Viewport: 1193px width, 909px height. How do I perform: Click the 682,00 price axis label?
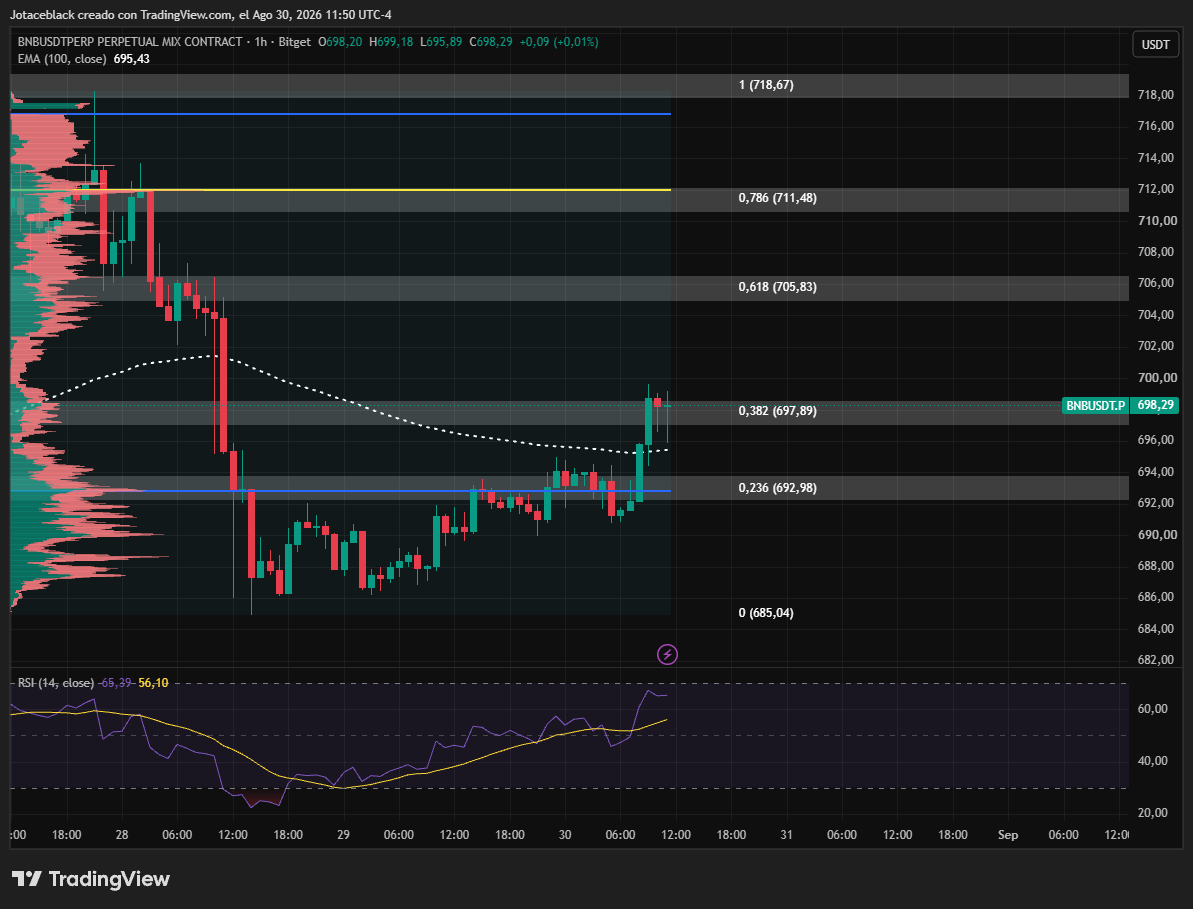[1155, 660]
